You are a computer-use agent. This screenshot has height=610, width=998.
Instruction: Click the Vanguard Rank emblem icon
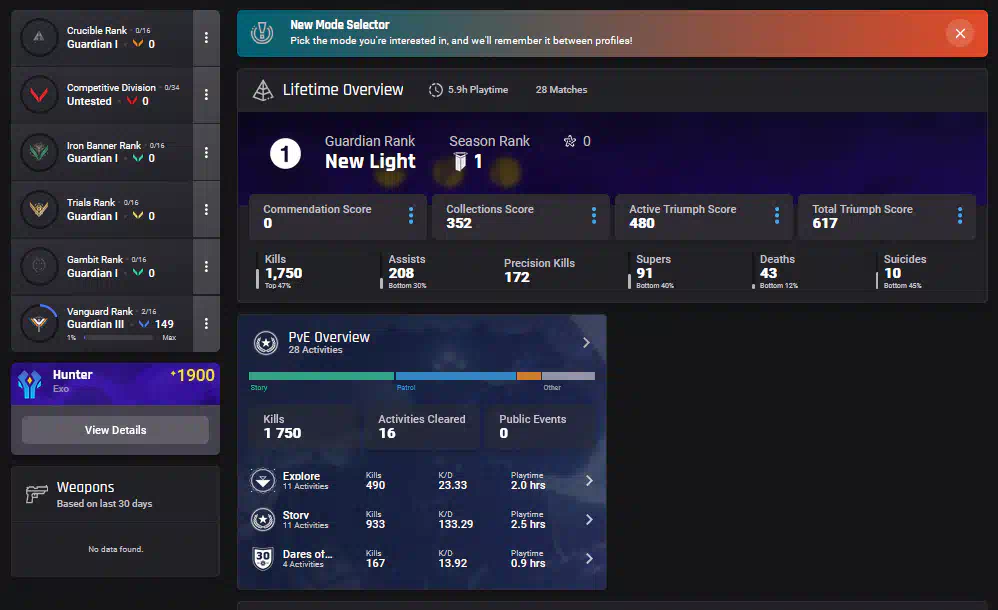(39, 323)
